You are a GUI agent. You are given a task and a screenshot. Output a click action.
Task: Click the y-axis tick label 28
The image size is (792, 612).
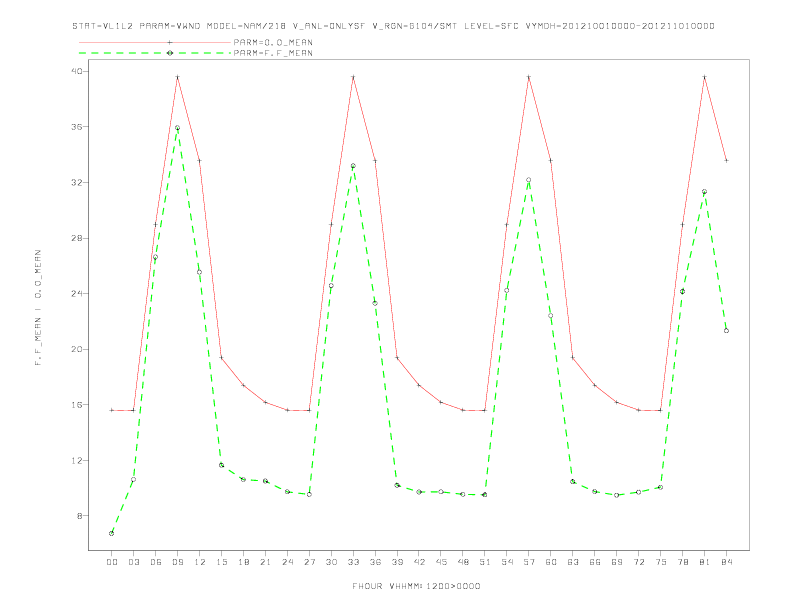tap(77, 238)
